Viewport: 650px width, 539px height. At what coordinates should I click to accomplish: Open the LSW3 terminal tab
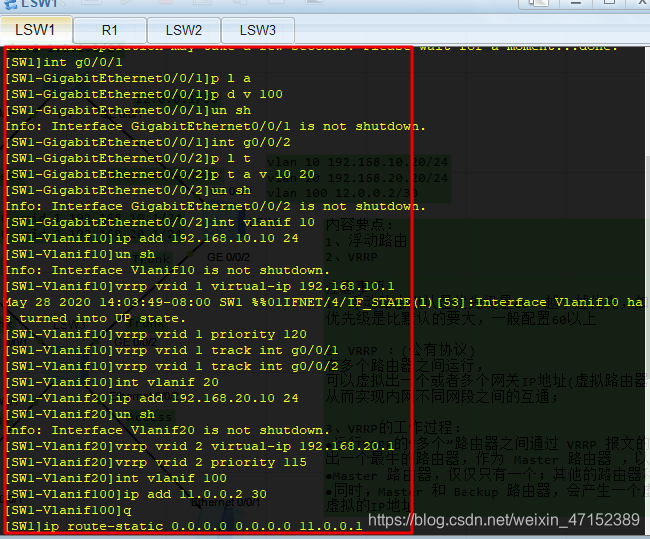tap(258, 30)
